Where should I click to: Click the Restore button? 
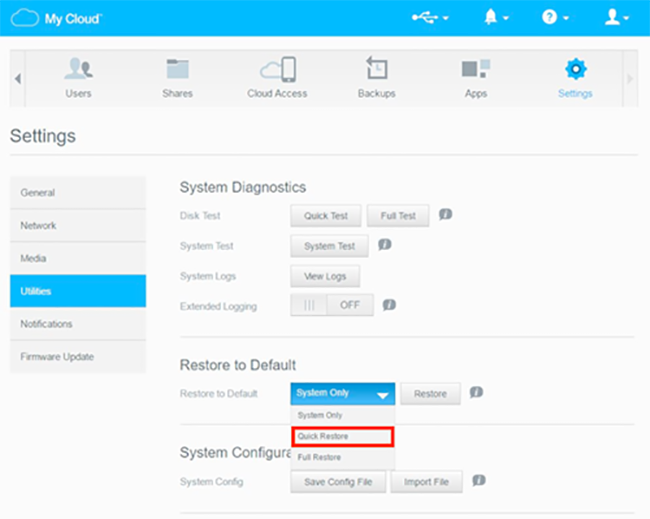tap(430, 394)
